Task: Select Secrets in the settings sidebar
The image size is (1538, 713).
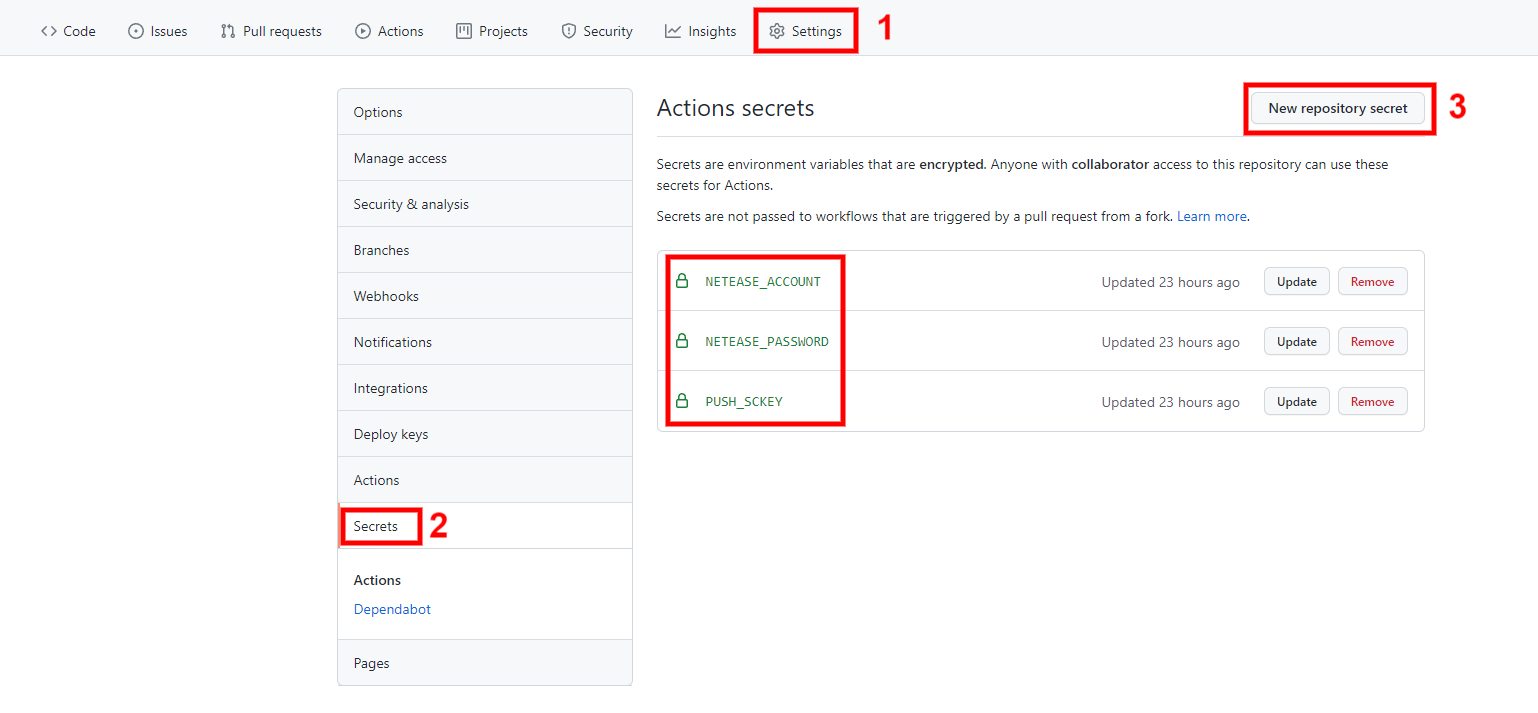Action: click(x=376, y=526)
